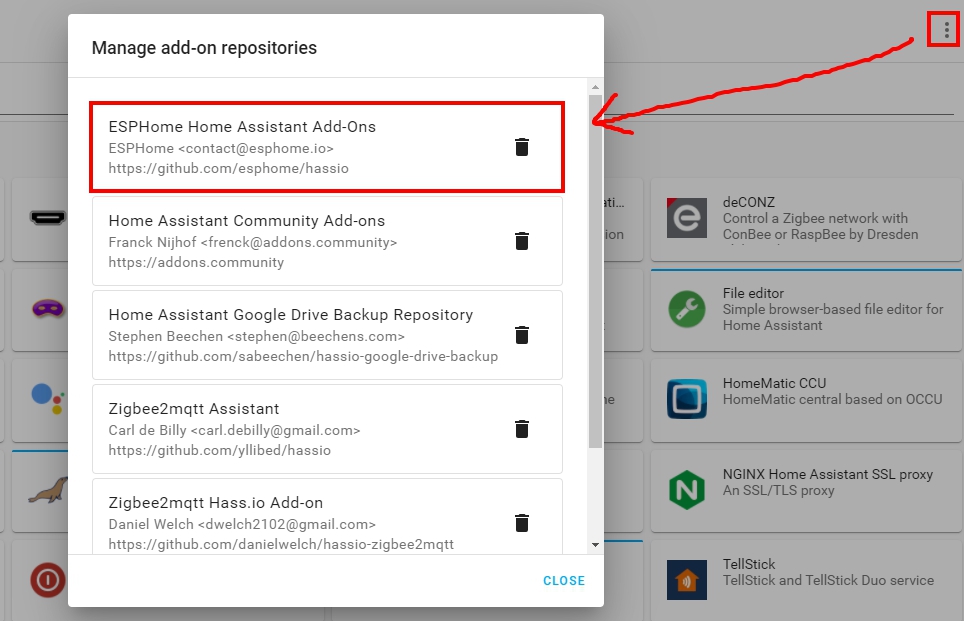Open the three-dot overflow menu
Image resolution: width=964 pixels, height=621 pixels.
946,30
